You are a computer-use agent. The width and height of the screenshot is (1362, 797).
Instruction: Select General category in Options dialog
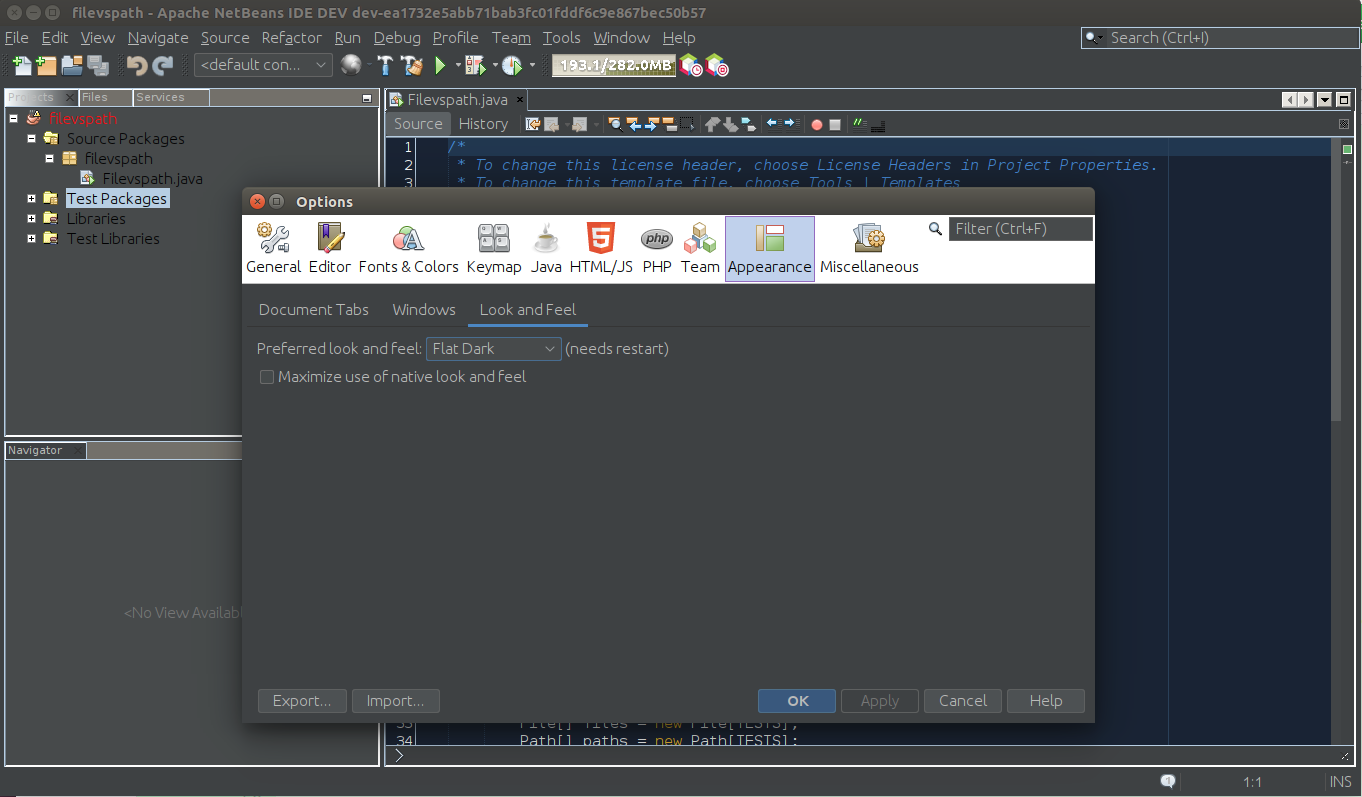point(273,249)
